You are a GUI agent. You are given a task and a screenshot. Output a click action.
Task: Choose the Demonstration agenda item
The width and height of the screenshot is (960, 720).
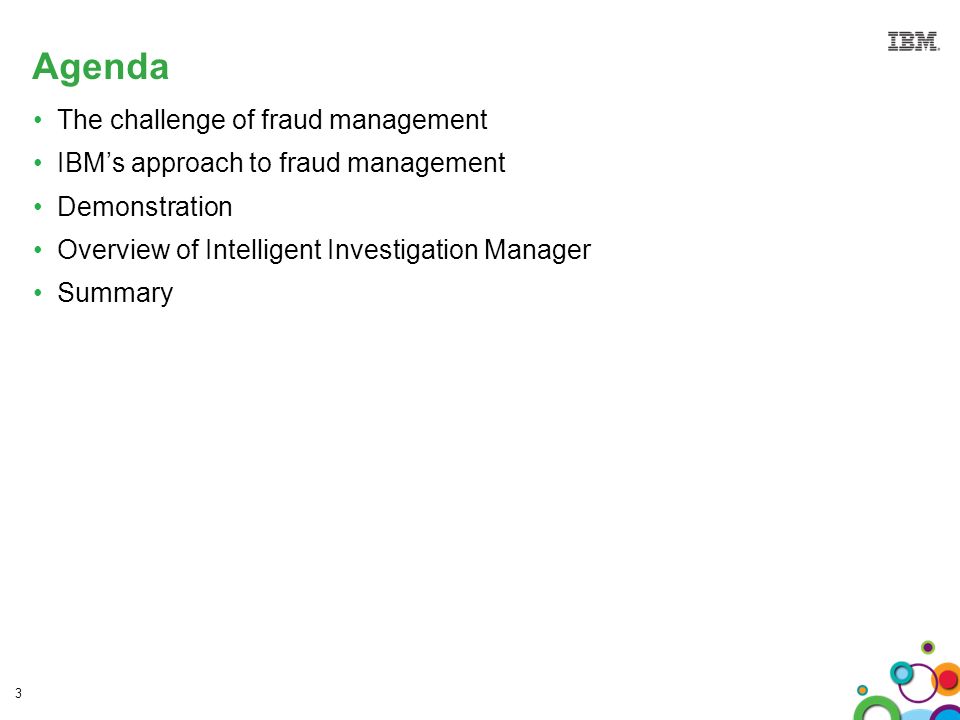(x=145, y=207)
